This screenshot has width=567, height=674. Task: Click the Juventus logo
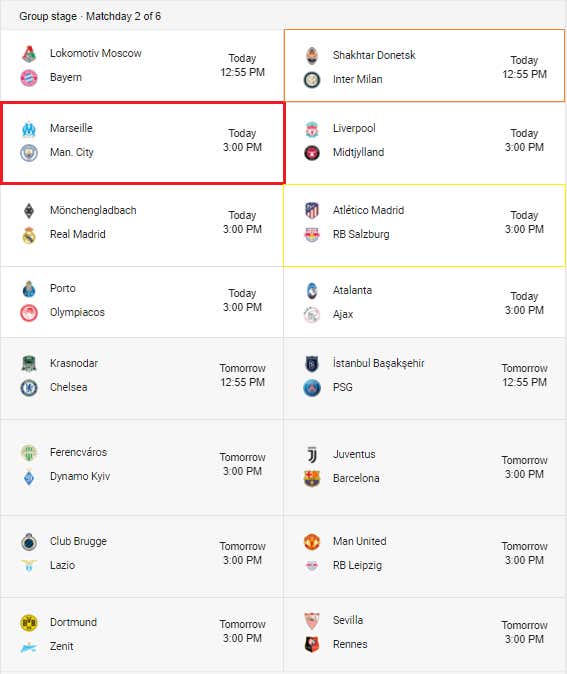coord(312,454)
